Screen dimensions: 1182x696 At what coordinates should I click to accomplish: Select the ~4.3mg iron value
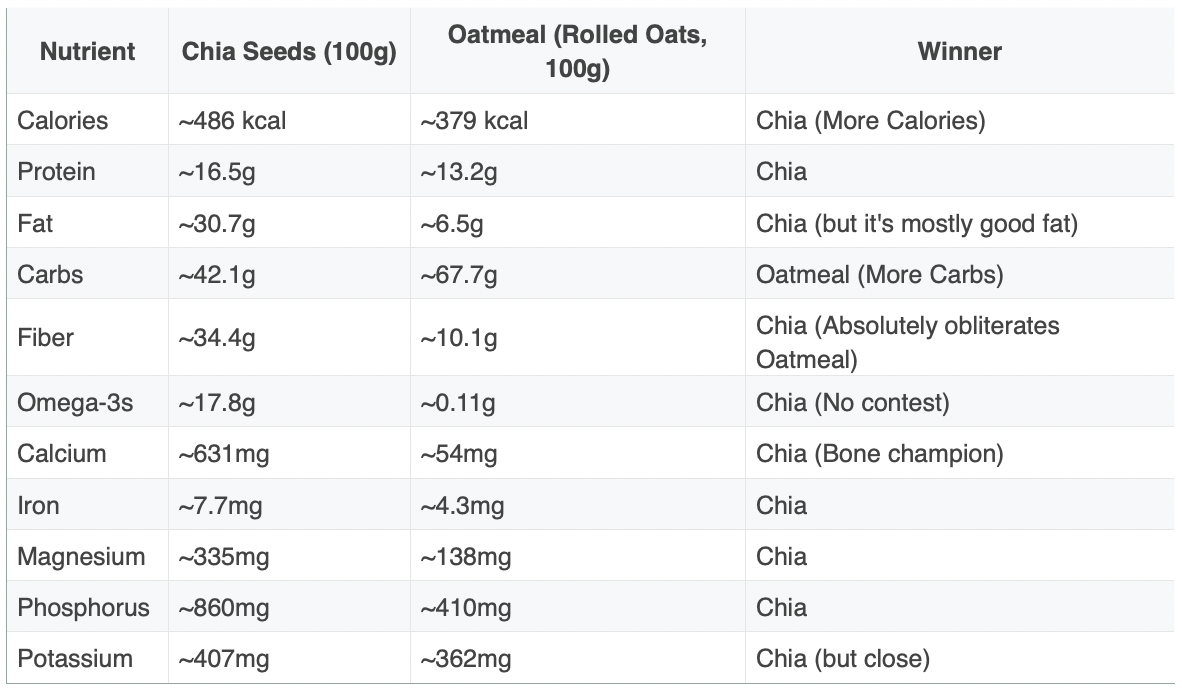coord(462,505)
